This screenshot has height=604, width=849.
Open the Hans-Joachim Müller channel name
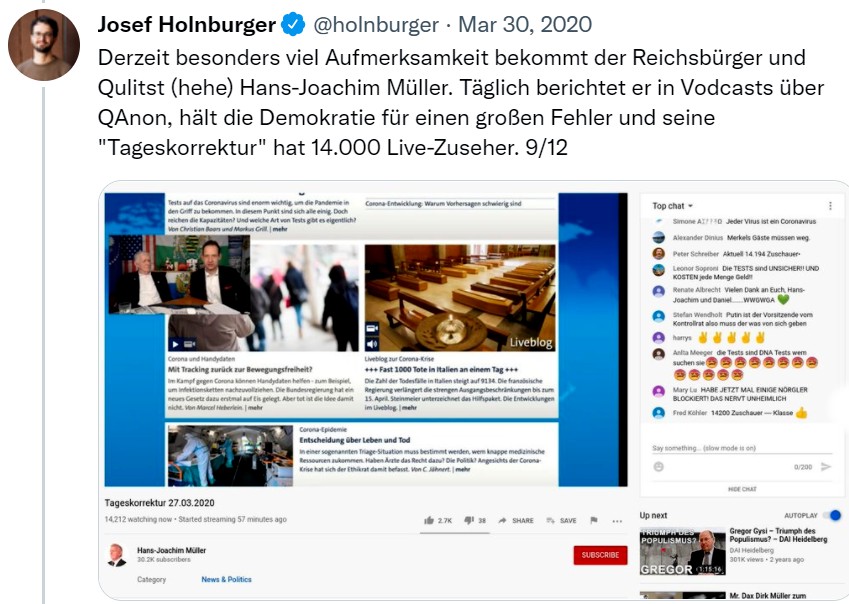(x=172, y=550)
